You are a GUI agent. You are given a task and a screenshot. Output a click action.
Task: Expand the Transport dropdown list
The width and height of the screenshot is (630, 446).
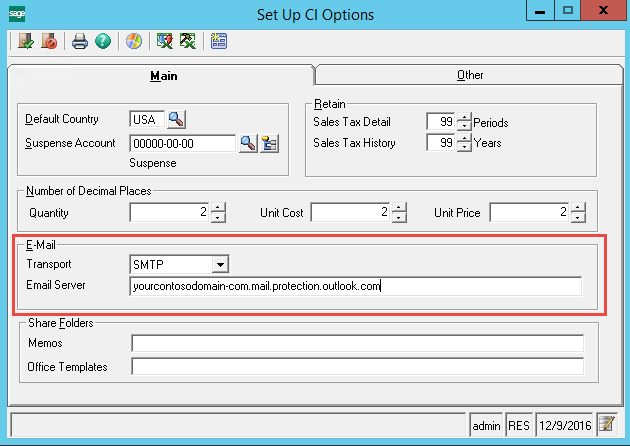(221, 265)
